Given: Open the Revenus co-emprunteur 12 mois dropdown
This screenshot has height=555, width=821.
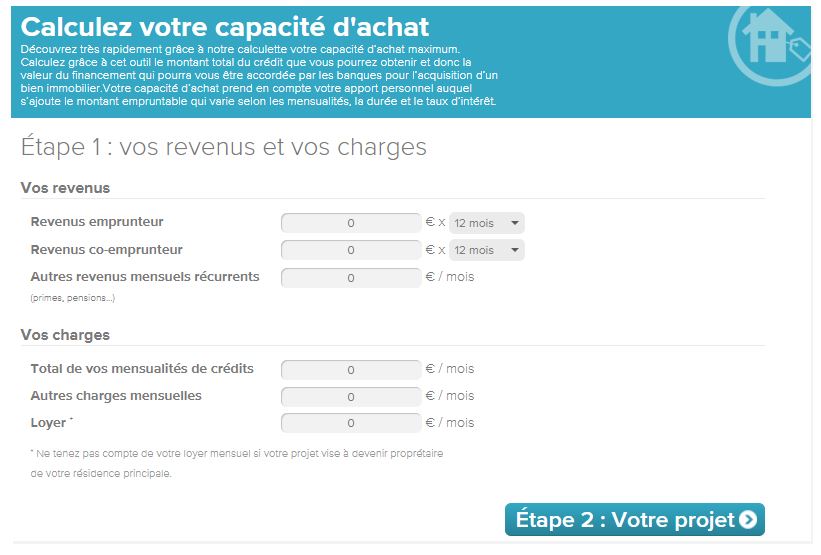Looking at the screenshot, I should (x=487, y=250).
